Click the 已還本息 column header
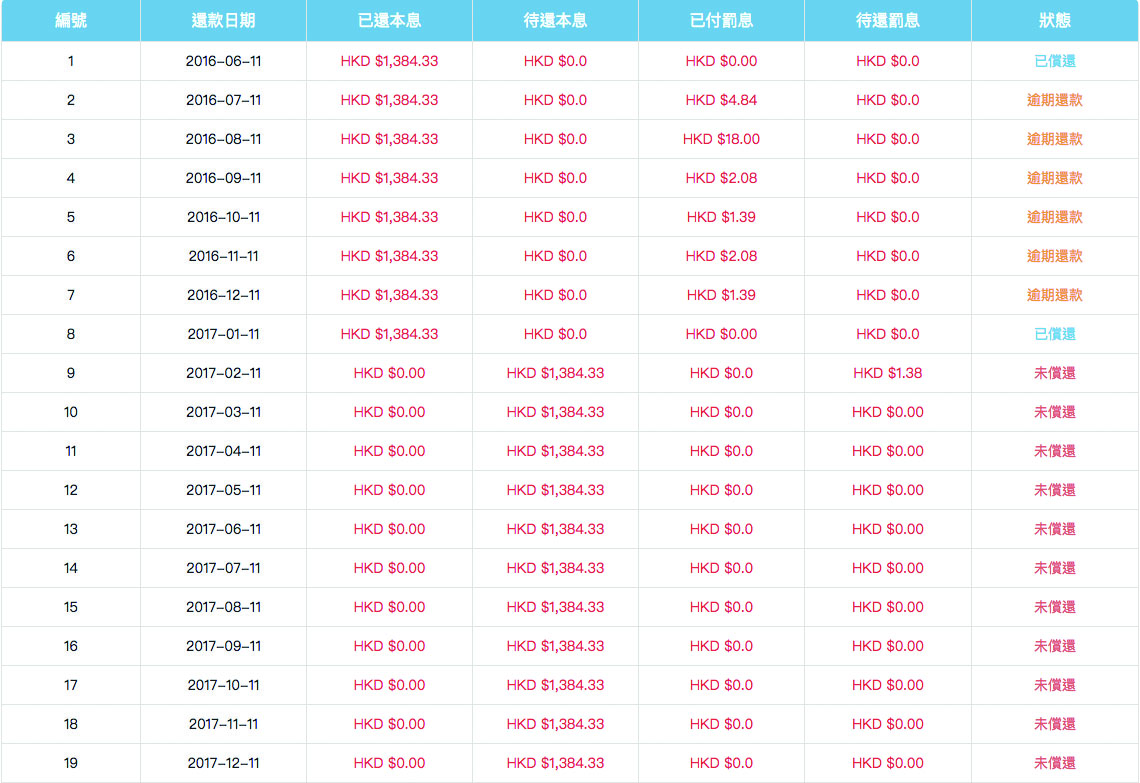The height and width of the screenshot is (783, 1140). click(x=389, y=21)
